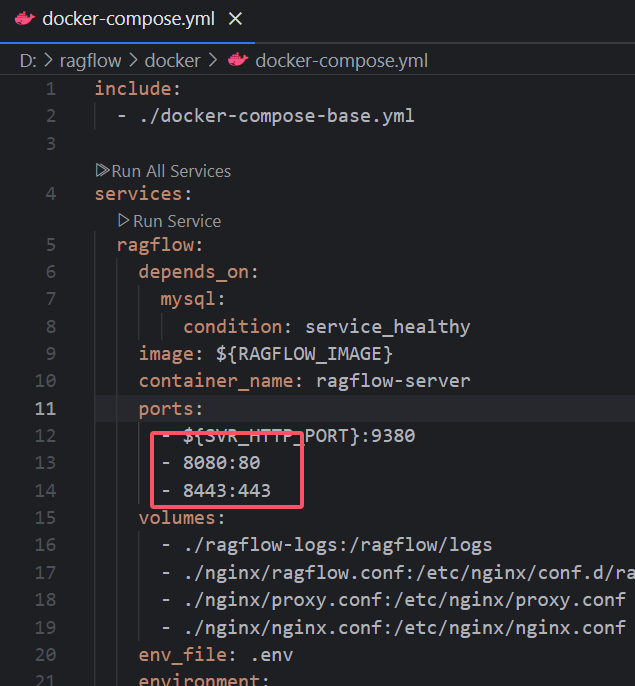Click Run All Services code lens

(171, 171)
